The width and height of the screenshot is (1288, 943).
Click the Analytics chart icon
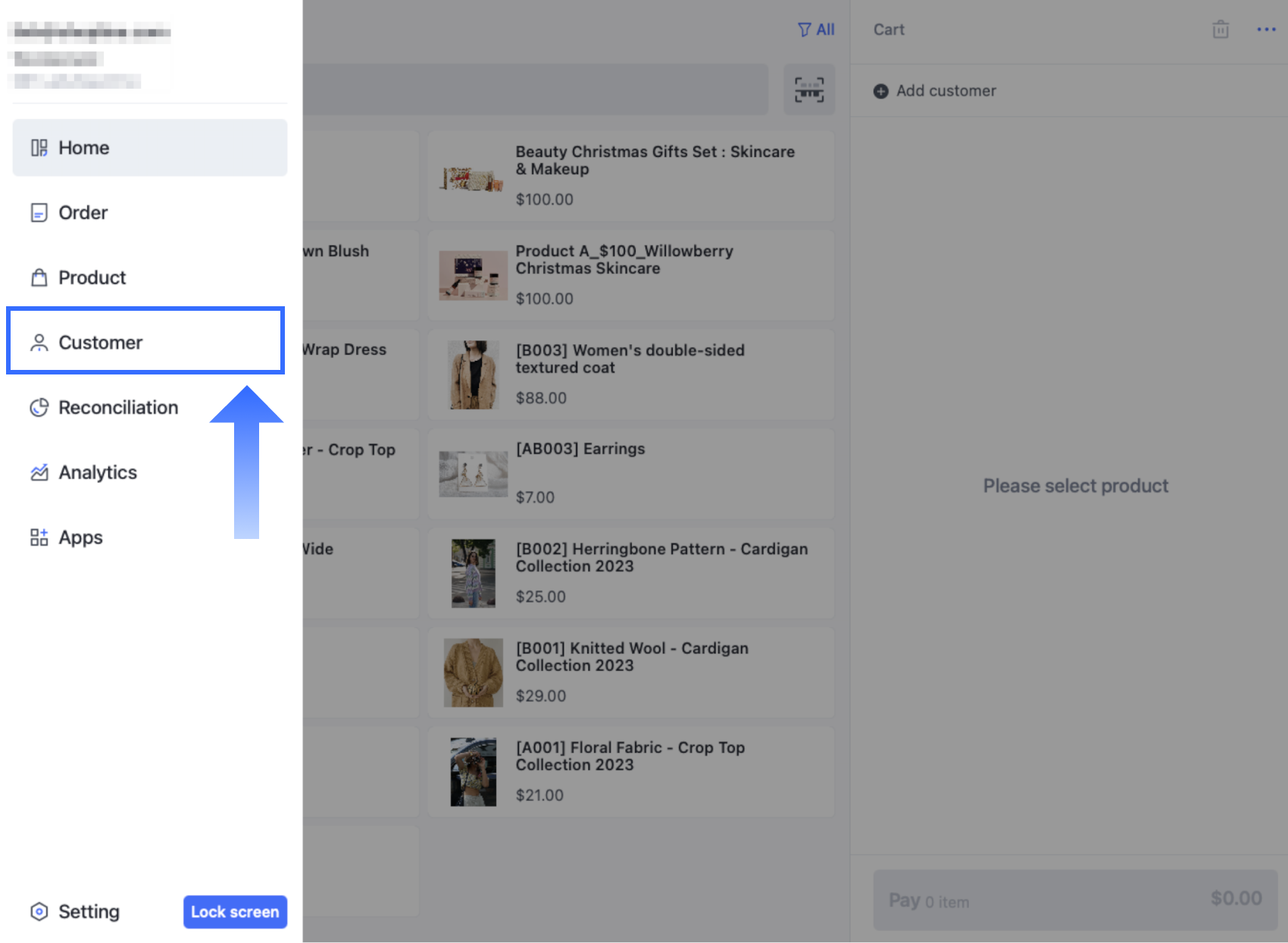tap(39, 472)
